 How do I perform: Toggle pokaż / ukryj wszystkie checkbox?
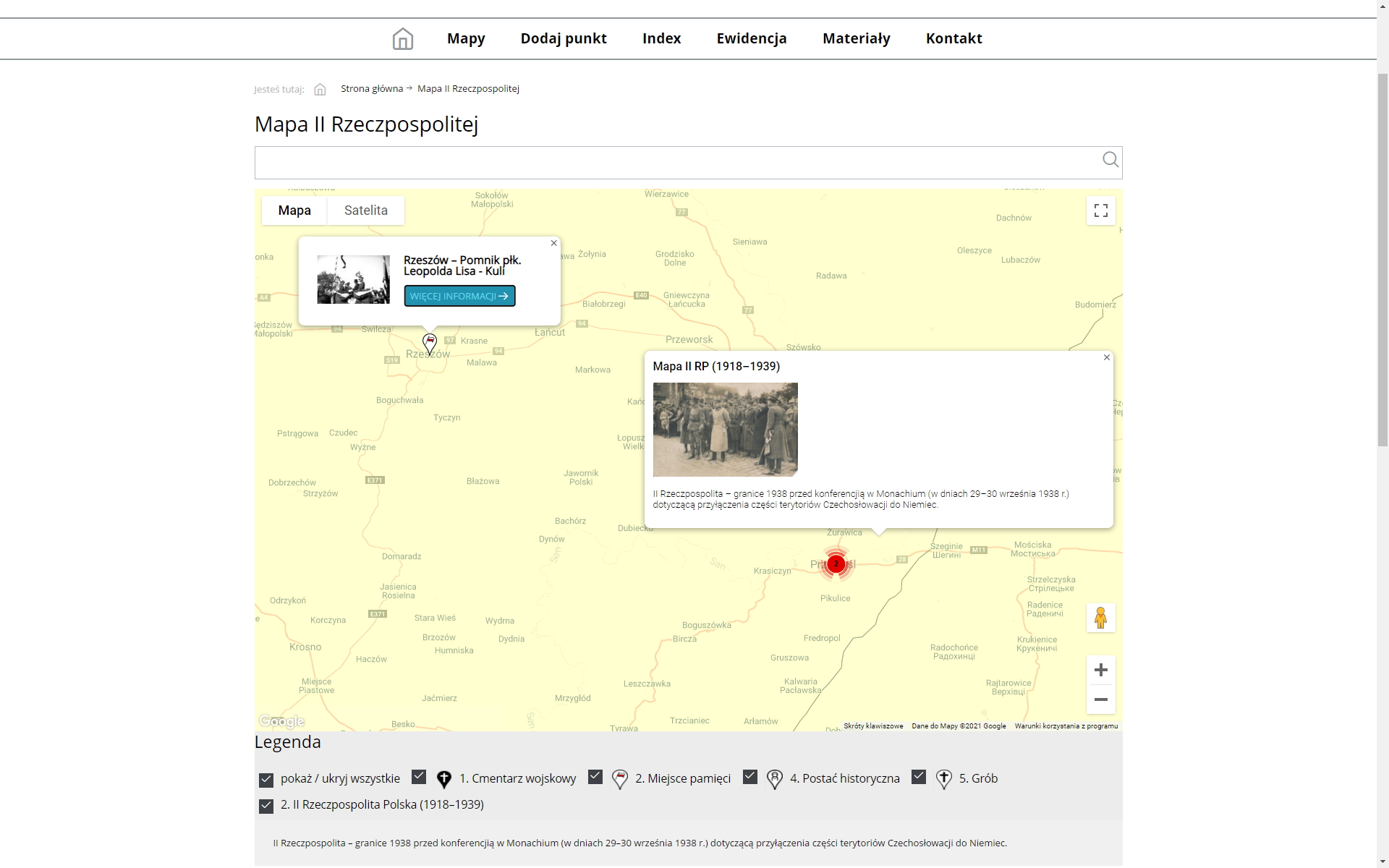pos(266,780)
